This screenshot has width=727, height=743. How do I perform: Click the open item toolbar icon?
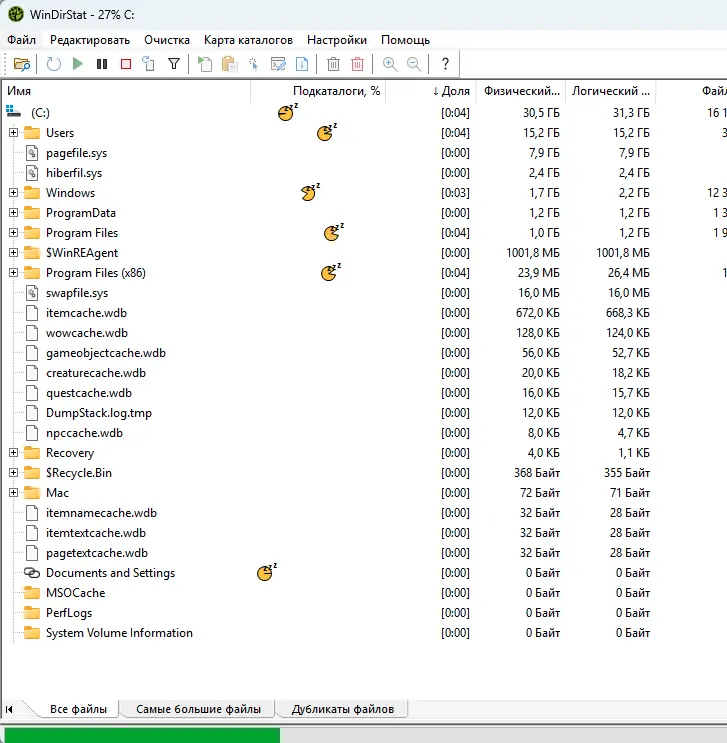pos(205,63)
